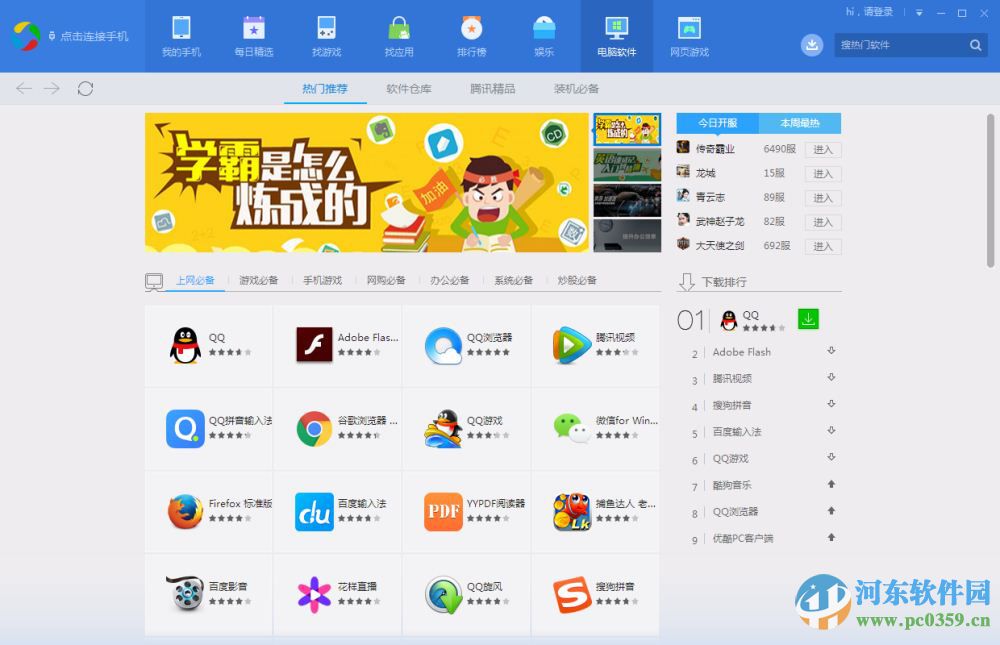Open the 网购必备 category list
Screen dimensions: 1000x645
(x=385, y=281)
